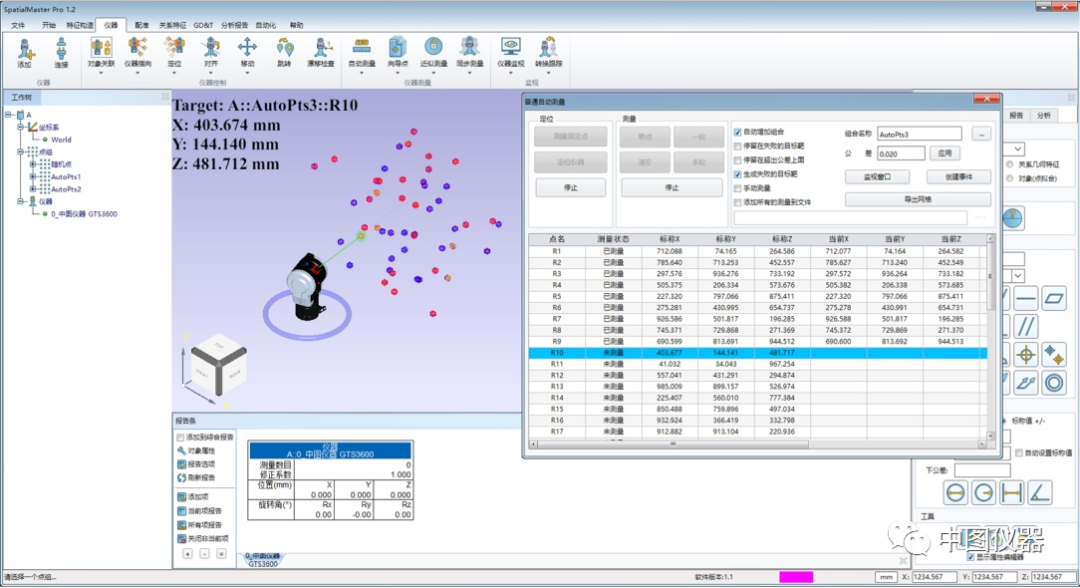Viewport: 1080px width, 588px height.
Task: Open the dropdown under the 移动 toolbar icon
Action: 246,72
